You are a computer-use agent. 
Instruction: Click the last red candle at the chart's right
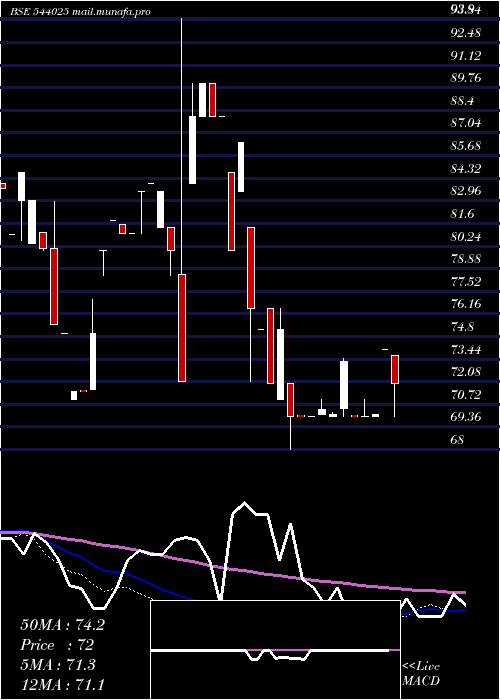(x=395, y=369)
